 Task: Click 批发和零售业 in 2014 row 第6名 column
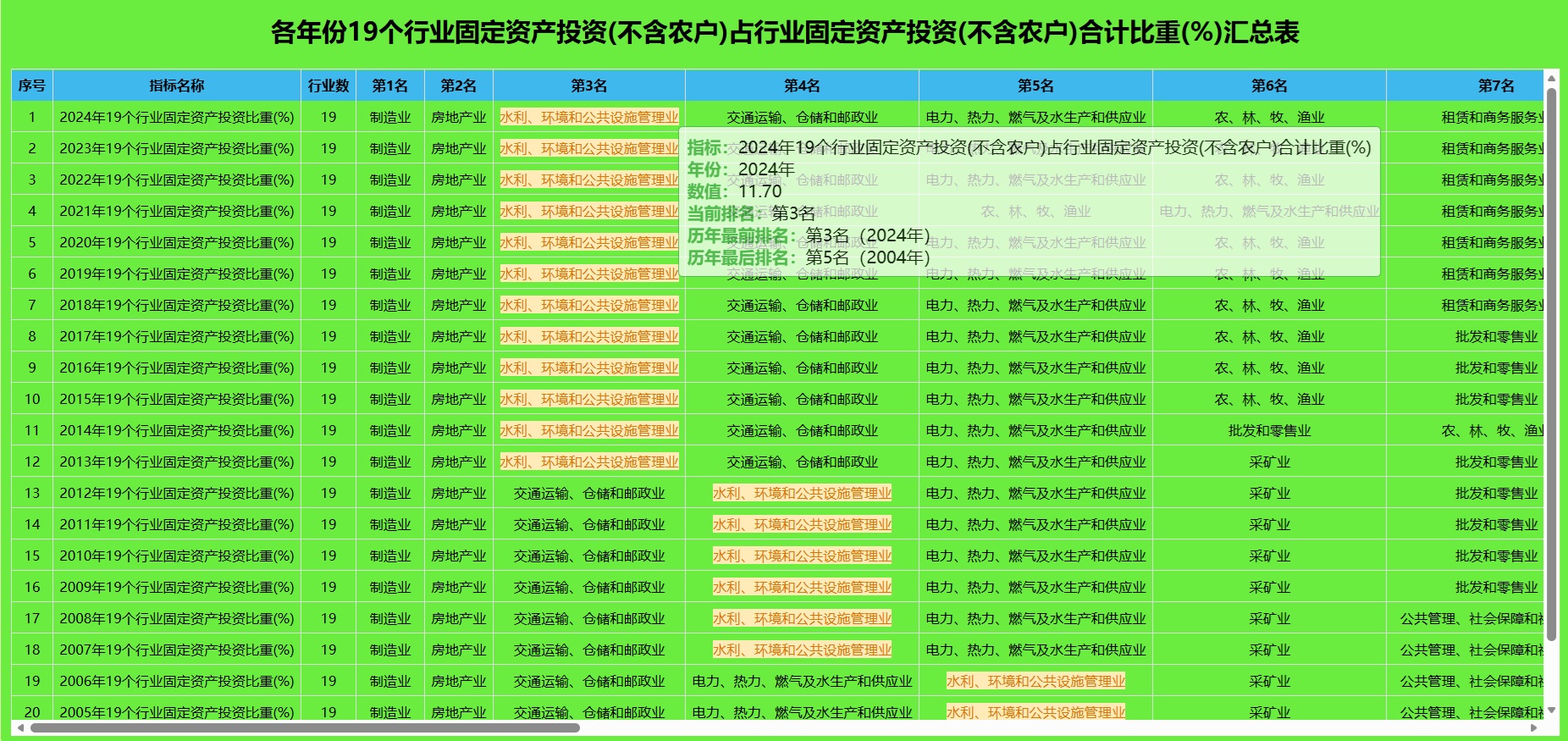click(x=1269, y=431)
